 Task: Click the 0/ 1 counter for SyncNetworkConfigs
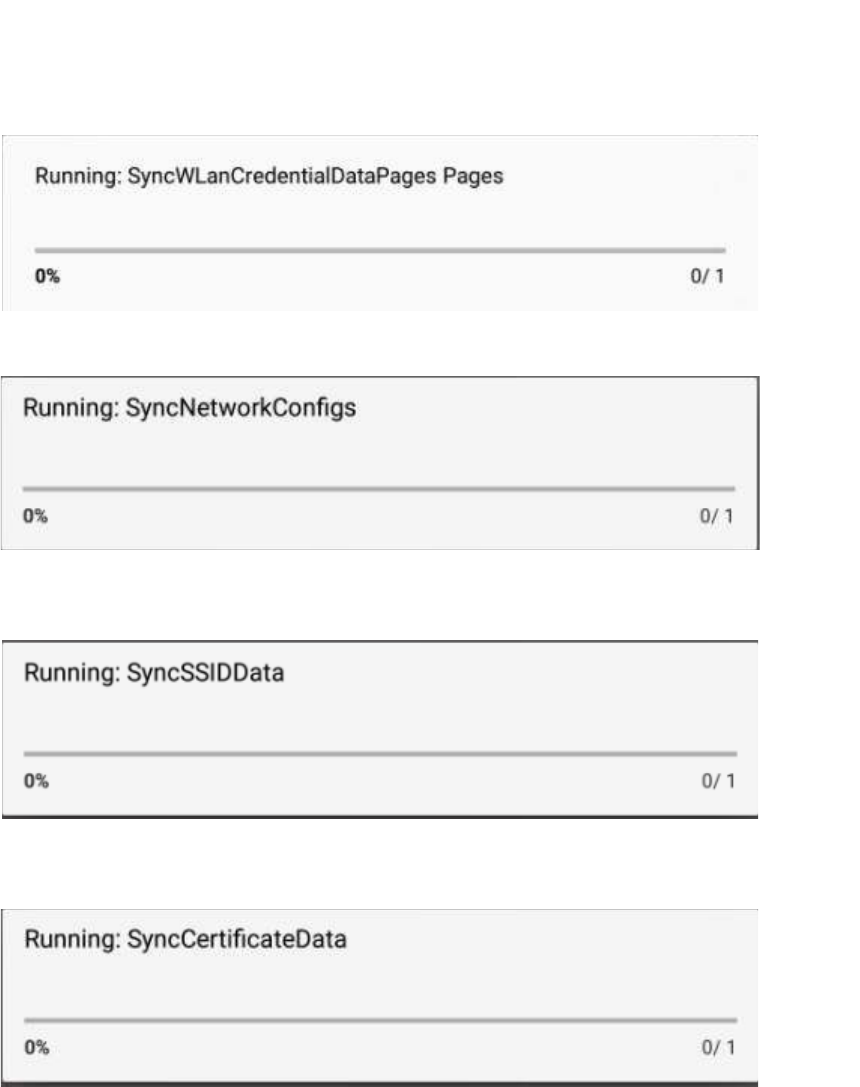(x=717, y=516)
